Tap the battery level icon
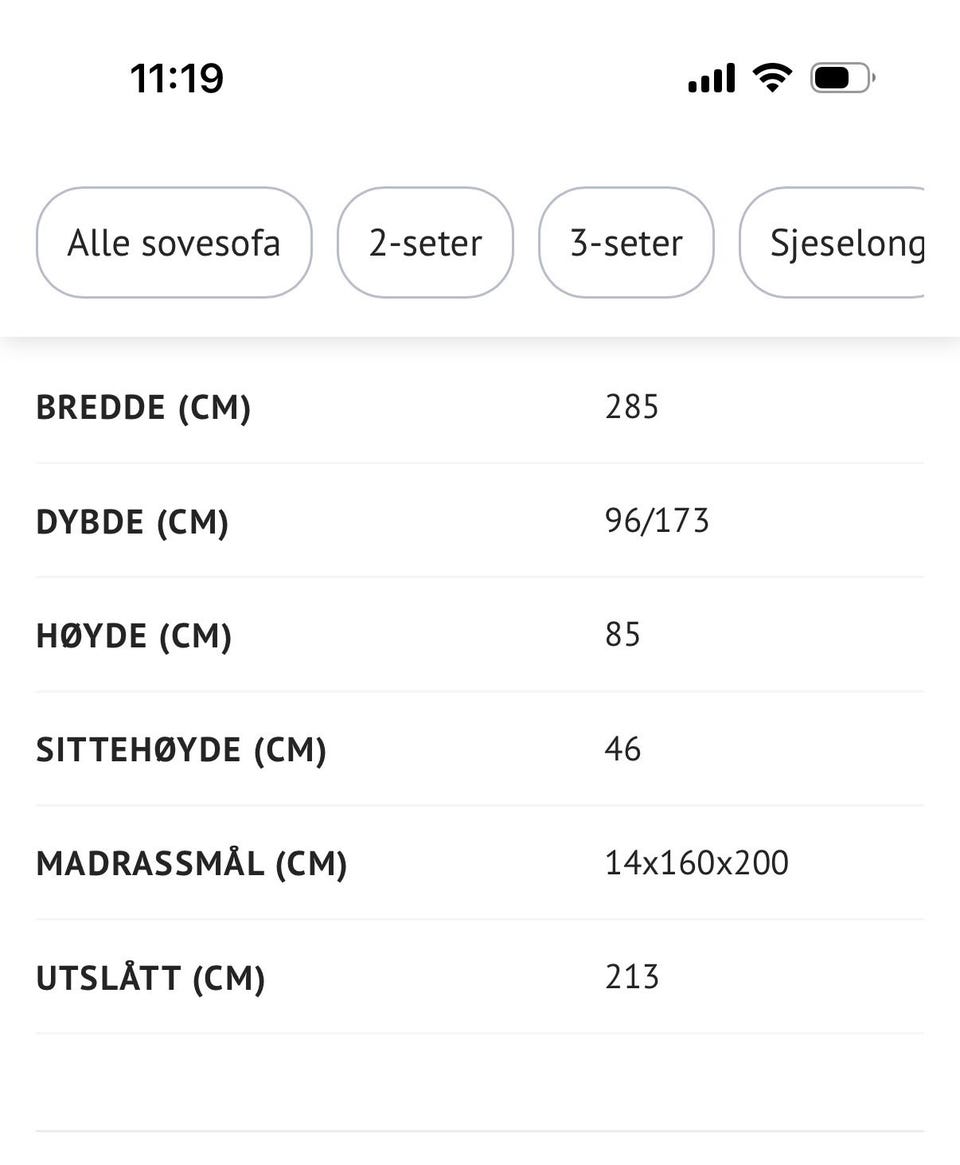Viewport: 960px width, 1165px height. coord(842,78)
